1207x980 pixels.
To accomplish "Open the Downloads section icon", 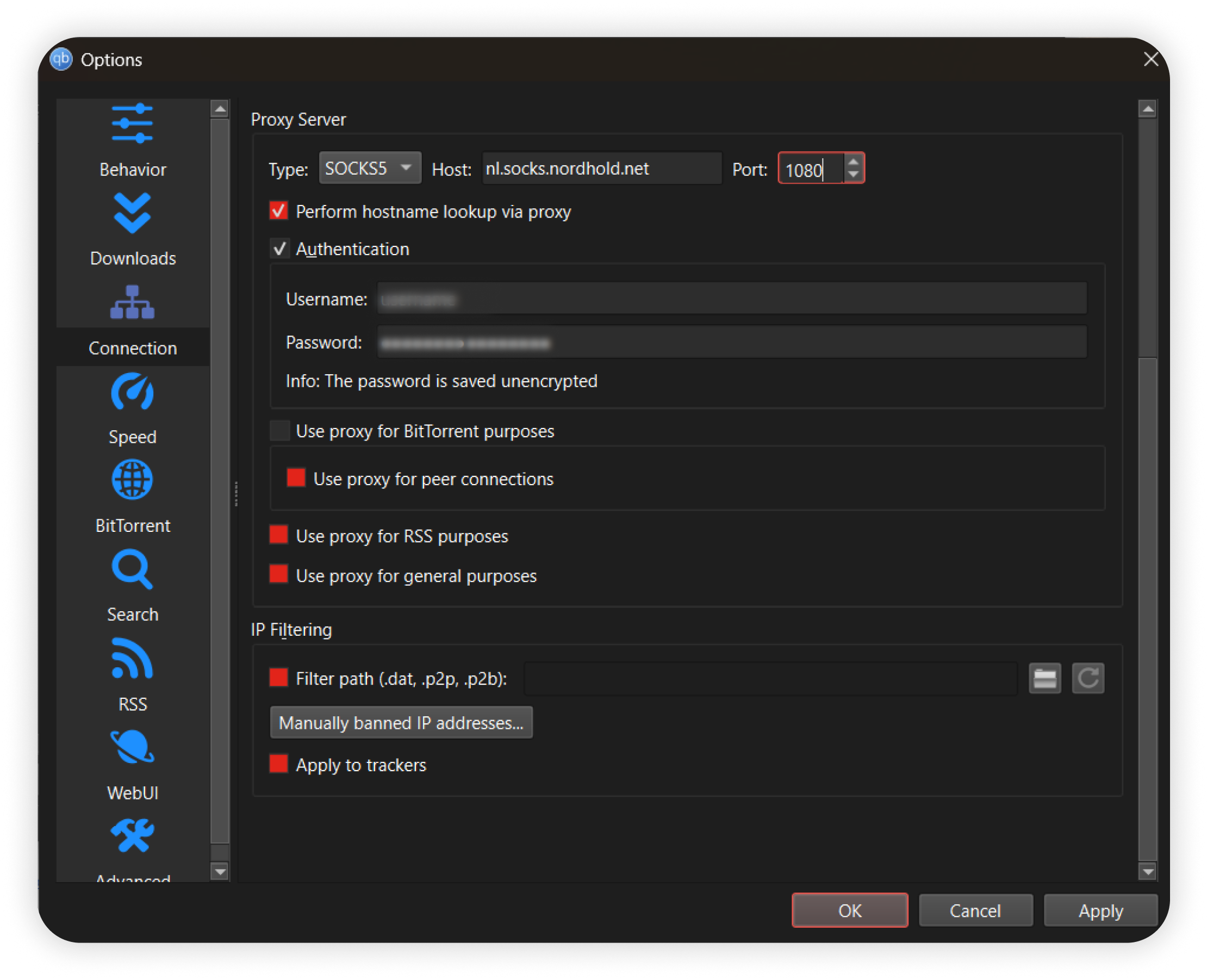I will (x=132, y=213).
